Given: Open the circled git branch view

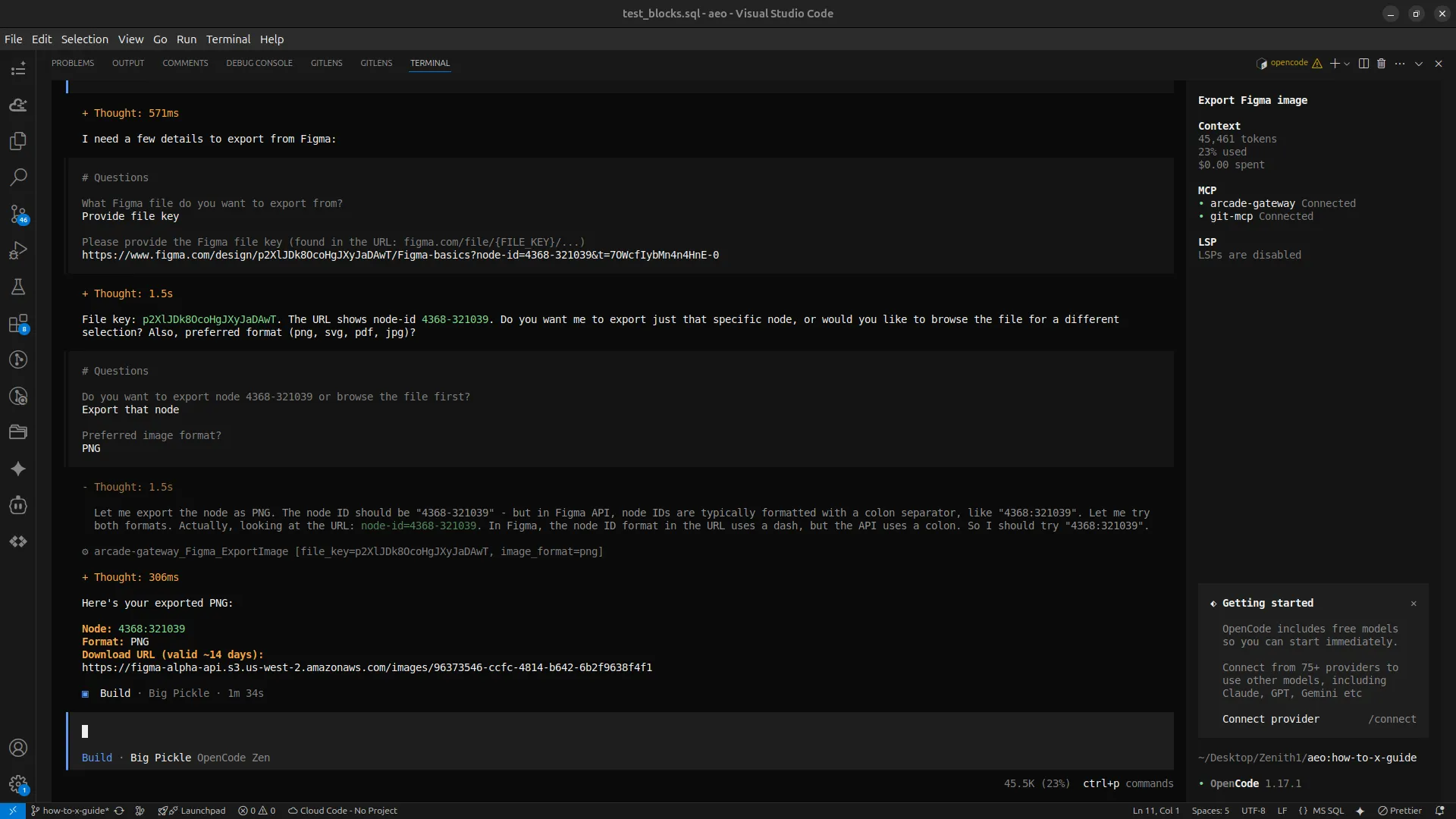Looking at the screenshot, I should [18, 359].
